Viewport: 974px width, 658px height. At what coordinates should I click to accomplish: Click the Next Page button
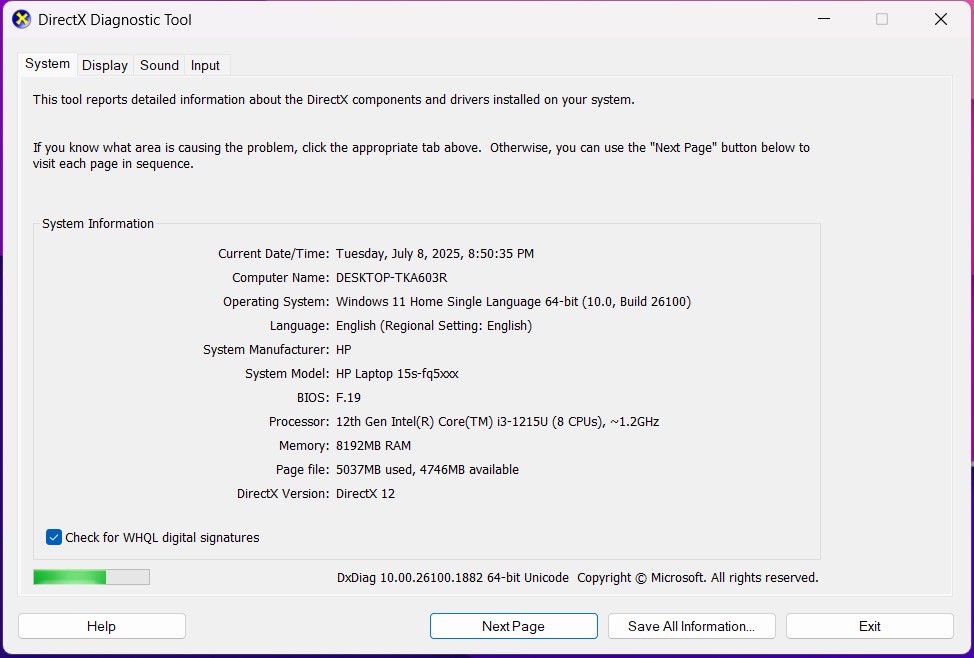pyautogui.click(x=513, y=625)
